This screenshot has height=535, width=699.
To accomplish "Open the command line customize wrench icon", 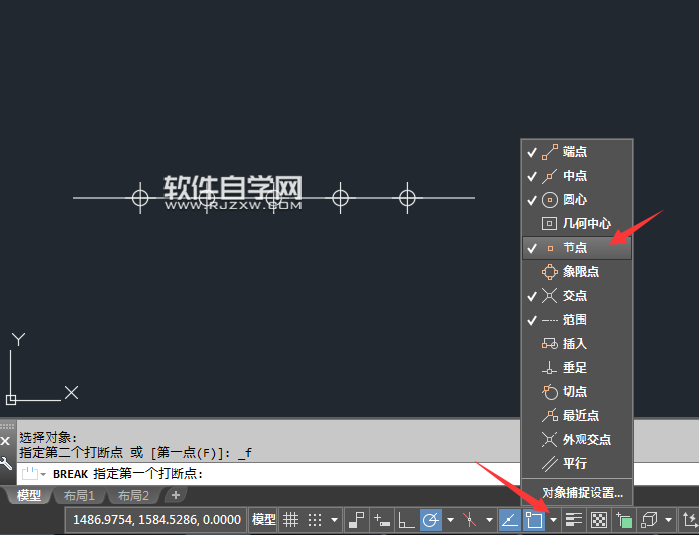I will coord(6,463).
